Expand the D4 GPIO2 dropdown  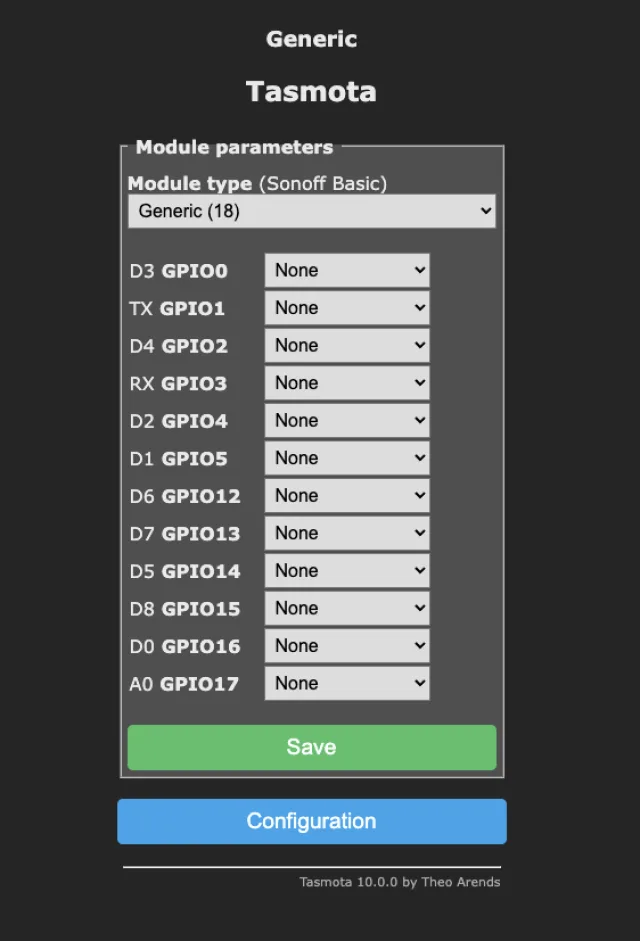point(347,346)
